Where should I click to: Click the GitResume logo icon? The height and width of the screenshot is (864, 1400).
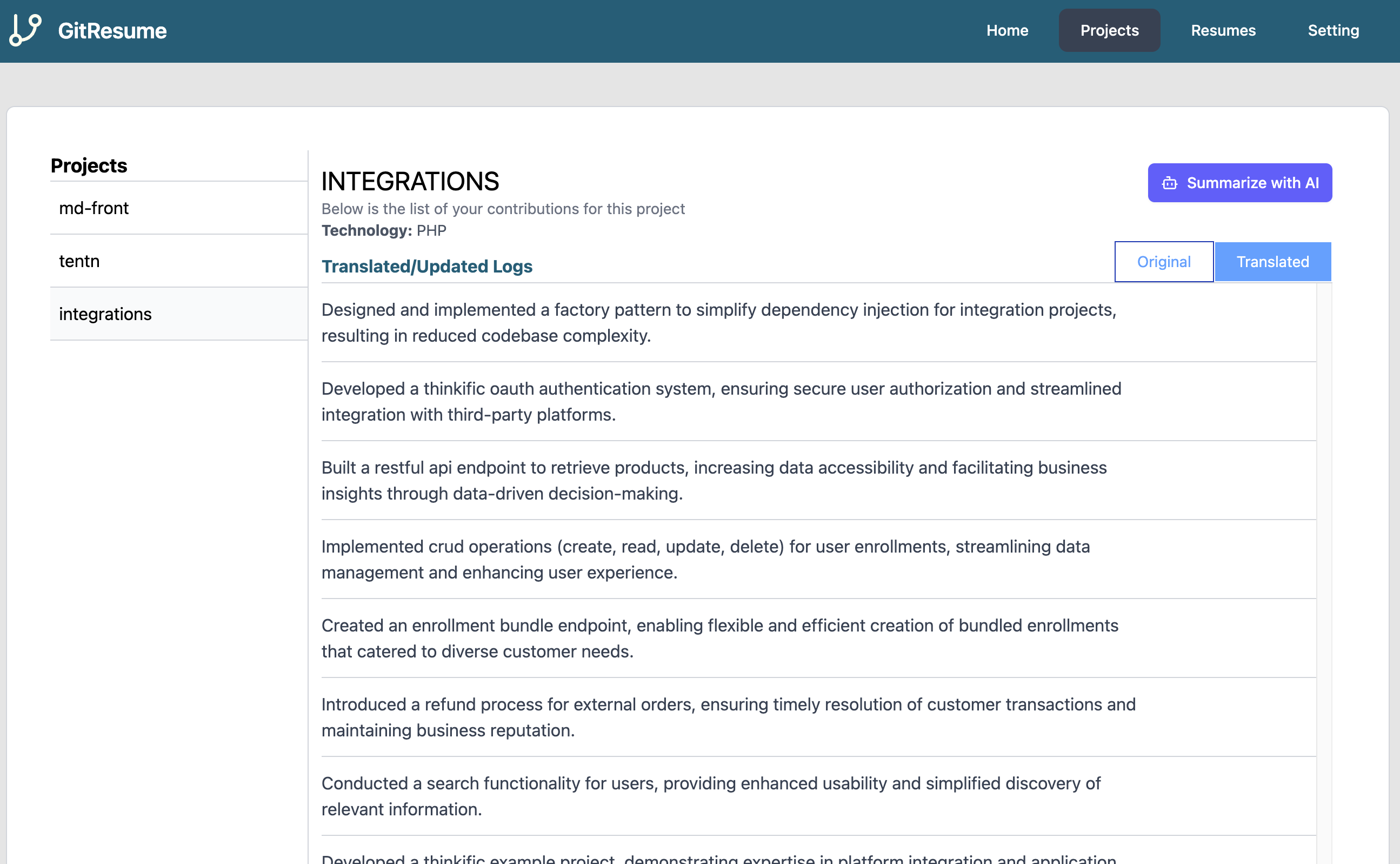[24, 30]
